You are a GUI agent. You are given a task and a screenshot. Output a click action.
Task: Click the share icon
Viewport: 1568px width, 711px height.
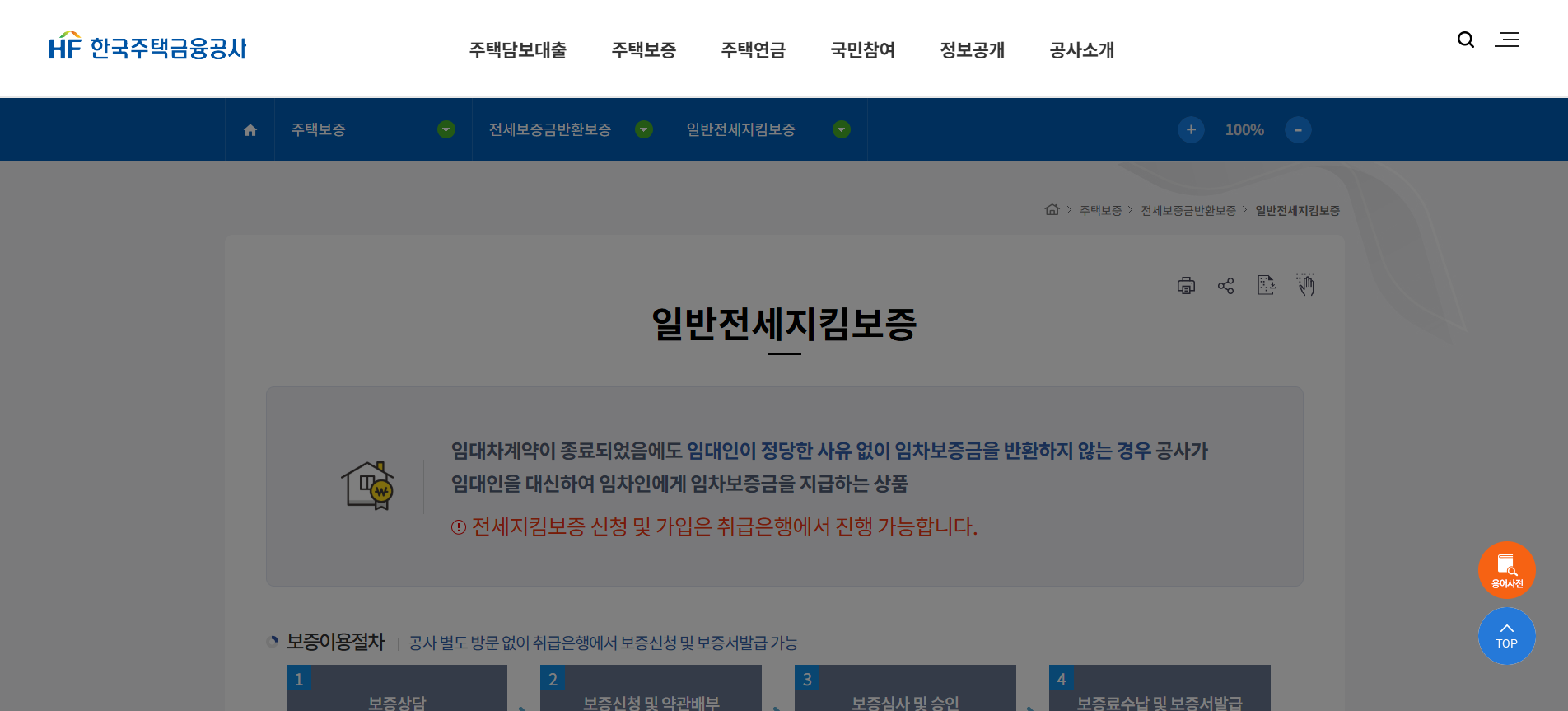point(1225,285)
